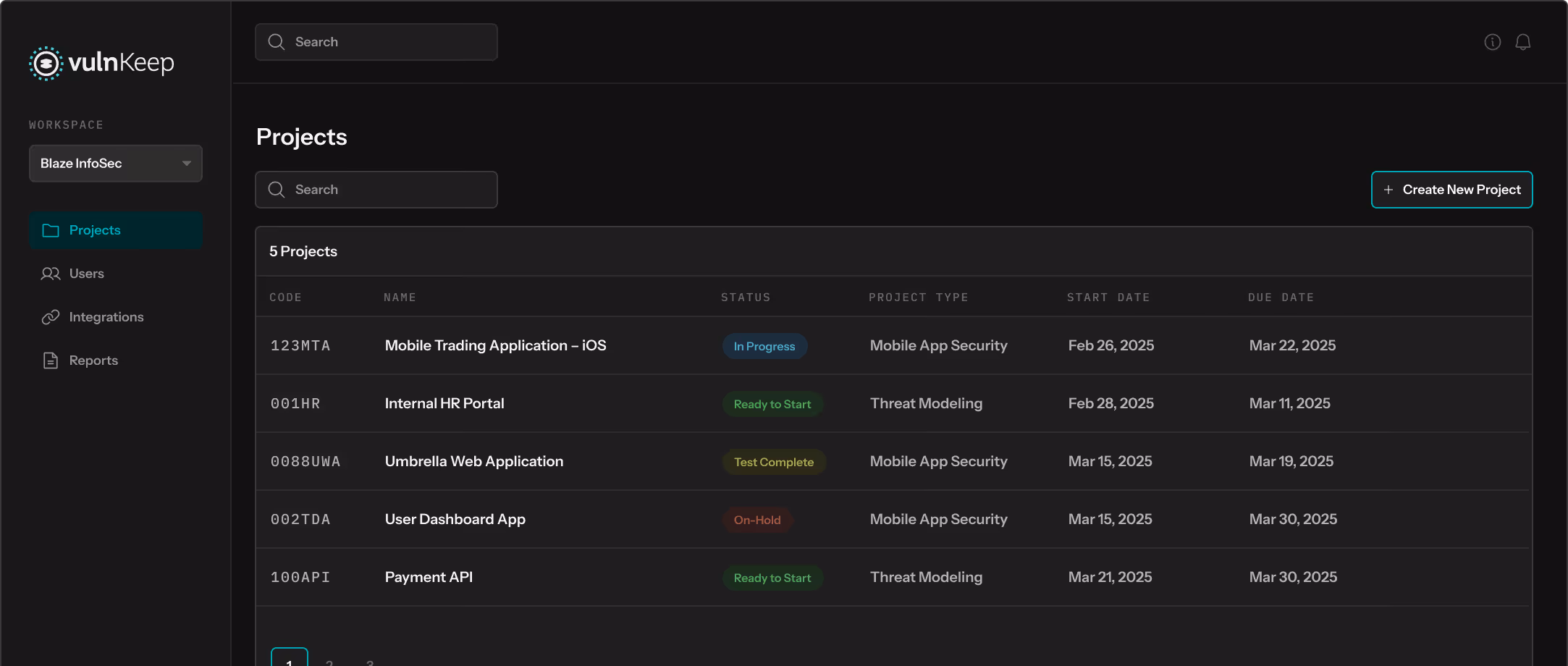Screen dimensions: 1568x666
Task: Open Mobile Trading Application – iOS project
Action: tap(496, 346)
